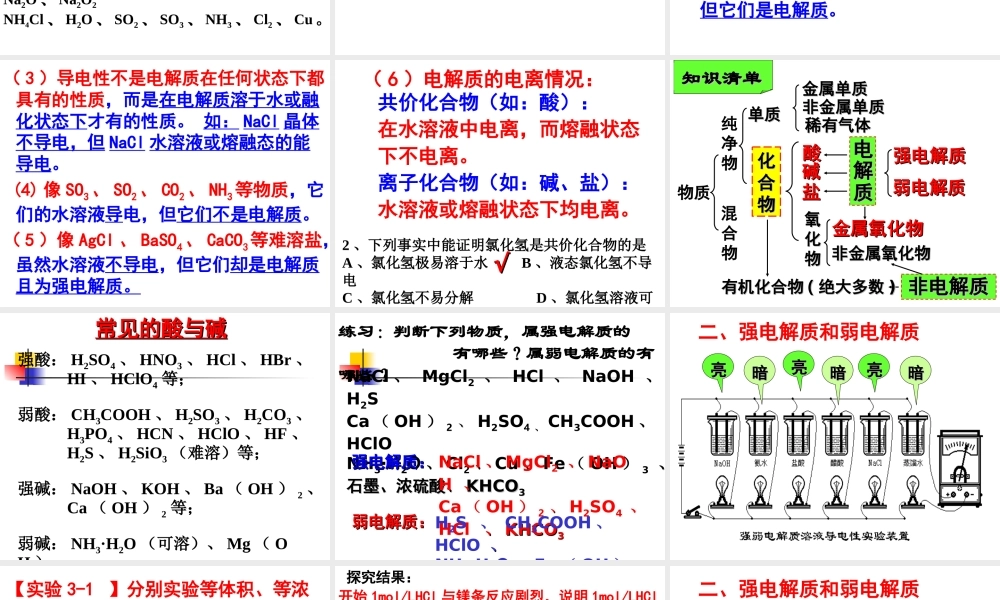Click the 亮 bubble above the NaCl beaker

(874, 369)
